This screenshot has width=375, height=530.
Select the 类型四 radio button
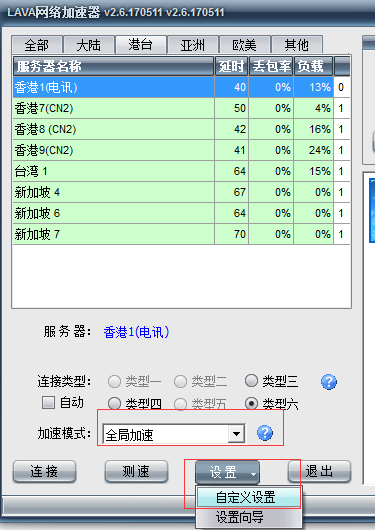114,403
